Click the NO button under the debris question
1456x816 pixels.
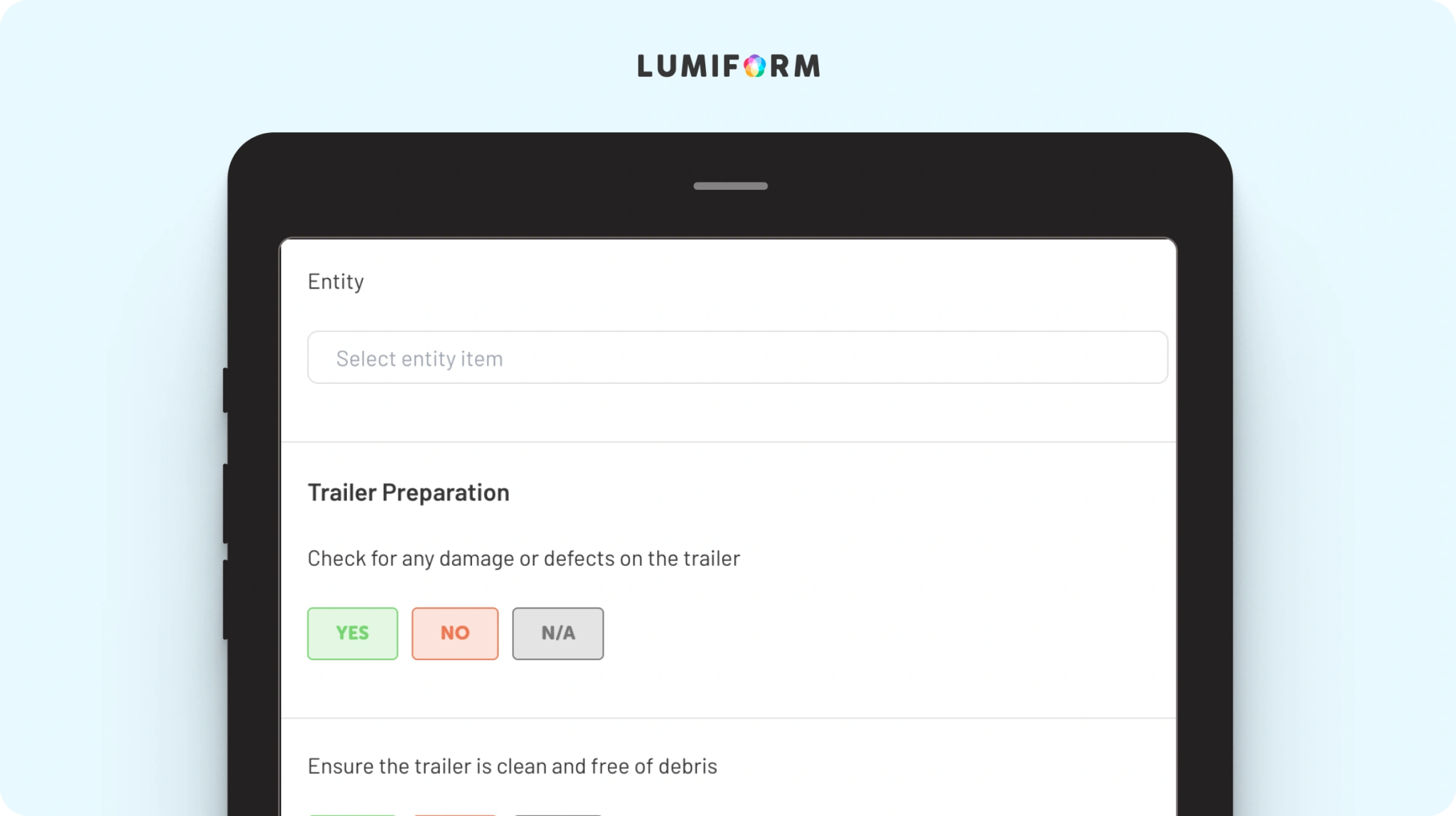coord(455,814)
